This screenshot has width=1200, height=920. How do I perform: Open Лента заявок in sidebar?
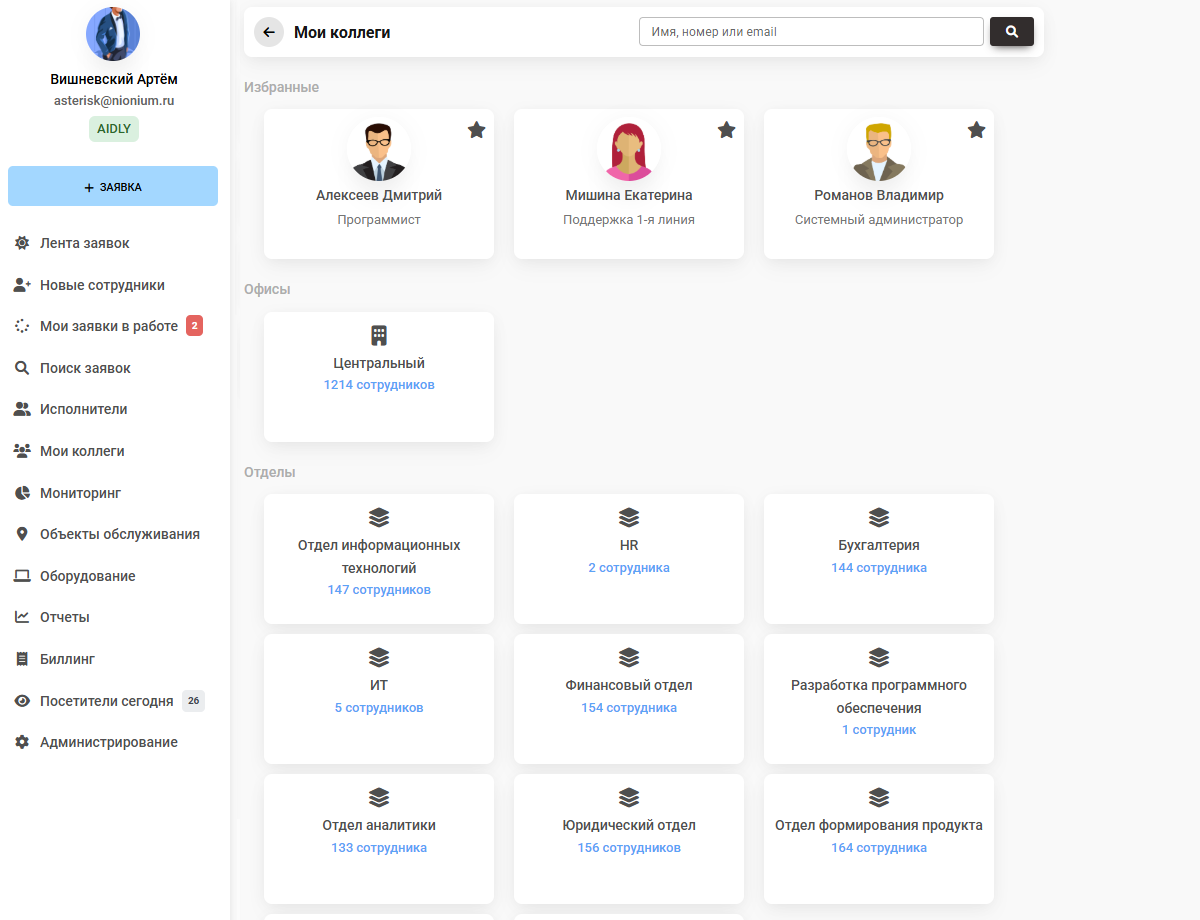[x=85, y=243]
